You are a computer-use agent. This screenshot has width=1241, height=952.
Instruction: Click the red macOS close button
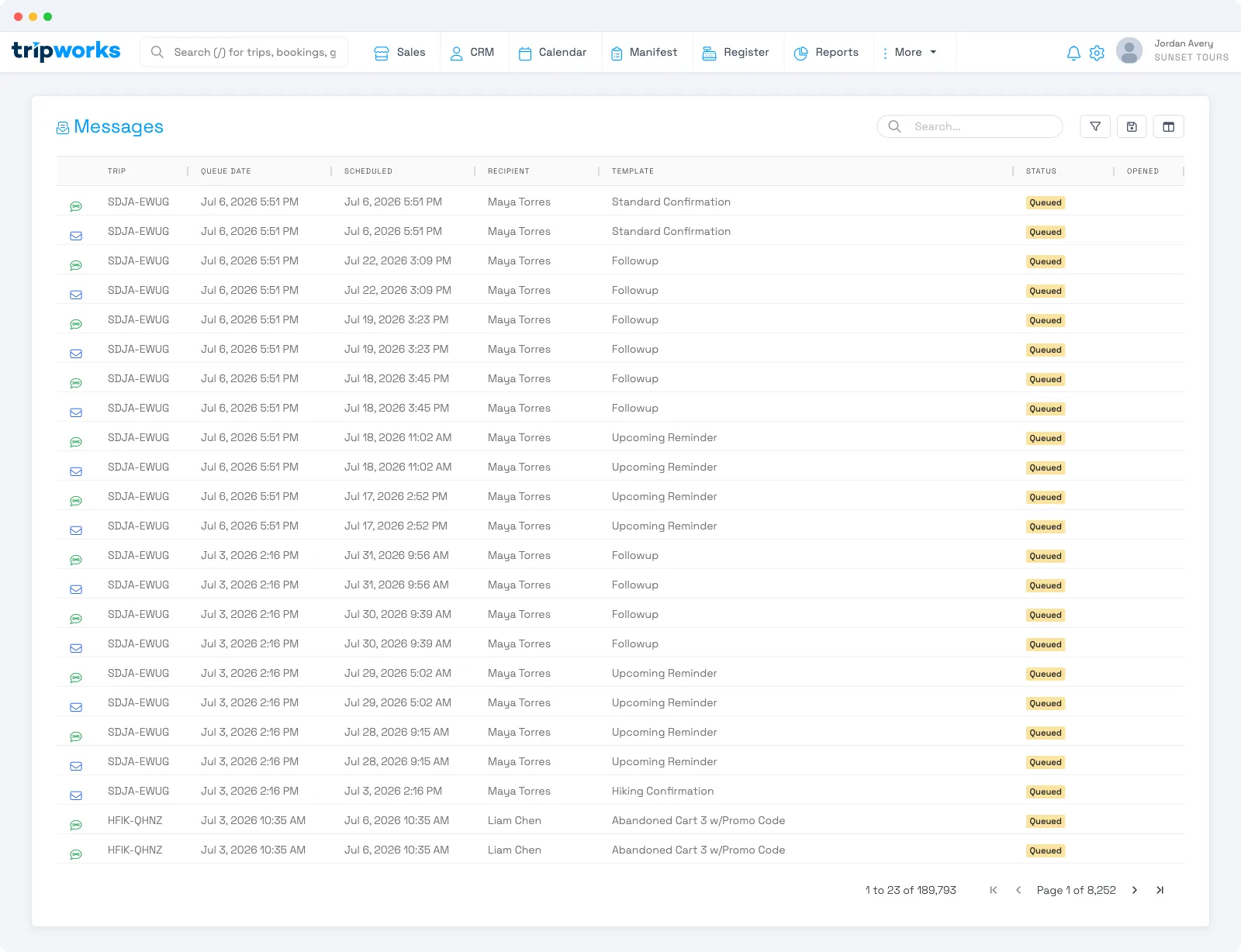coord(18,16)
